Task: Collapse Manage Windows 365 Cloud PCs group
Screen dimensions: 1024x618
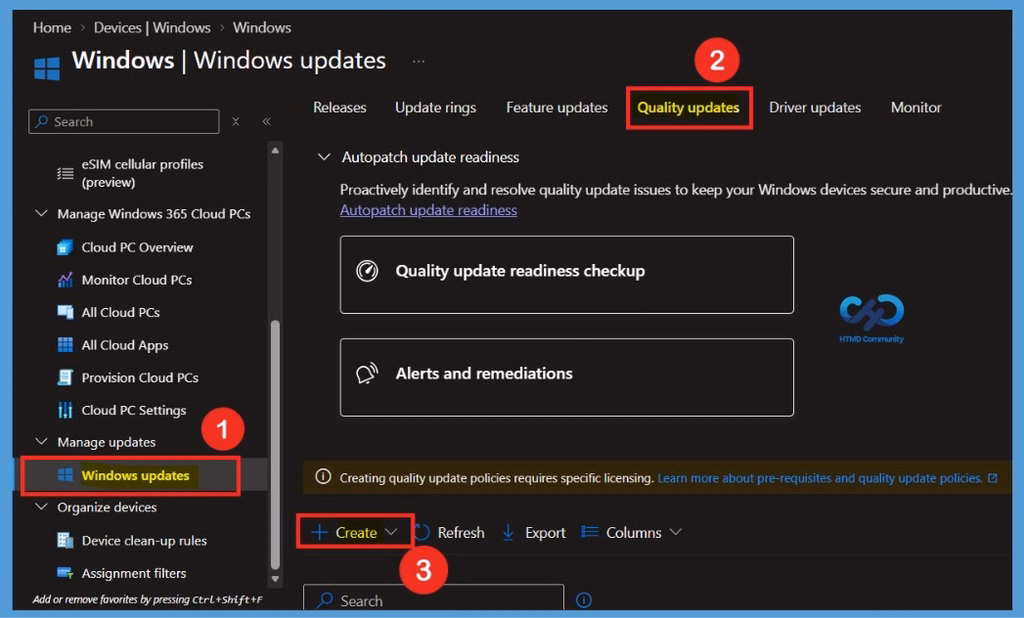Action: click(x=41, y=214)
